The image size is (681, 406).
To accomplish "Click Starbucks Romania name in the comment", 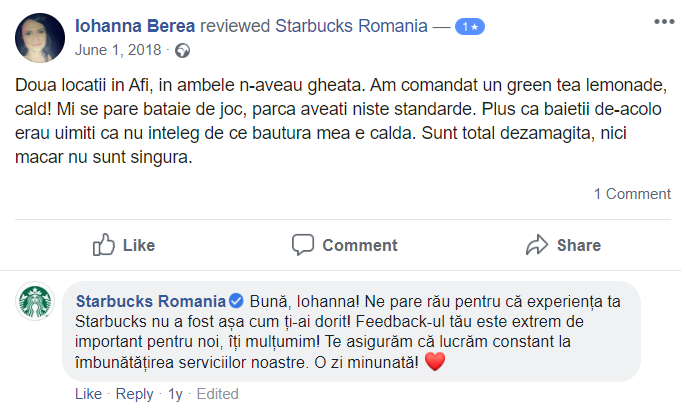I will [x=151, y=301].
